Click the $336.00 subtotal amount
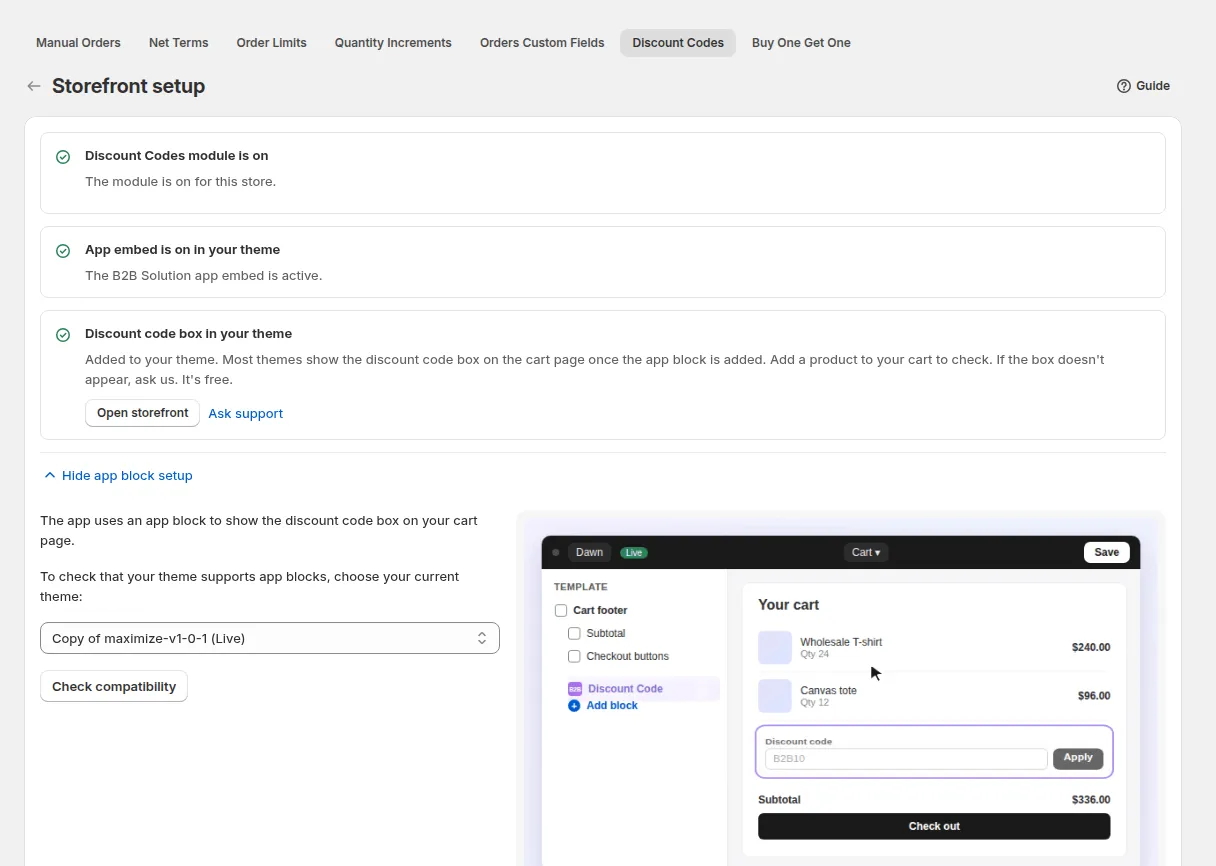1216x866 pixels. coord(1091,800)
